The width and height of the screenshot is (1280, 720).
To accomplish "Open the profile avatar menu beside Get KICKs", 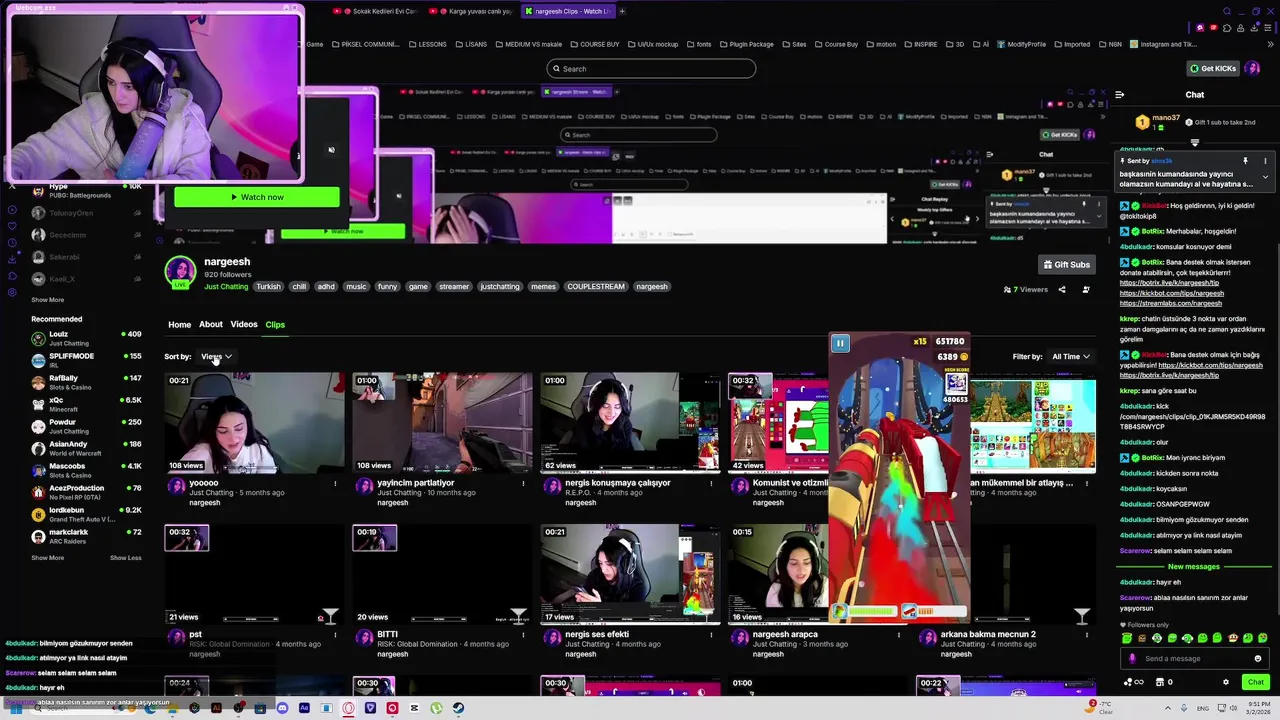I will click(1251, 68).
